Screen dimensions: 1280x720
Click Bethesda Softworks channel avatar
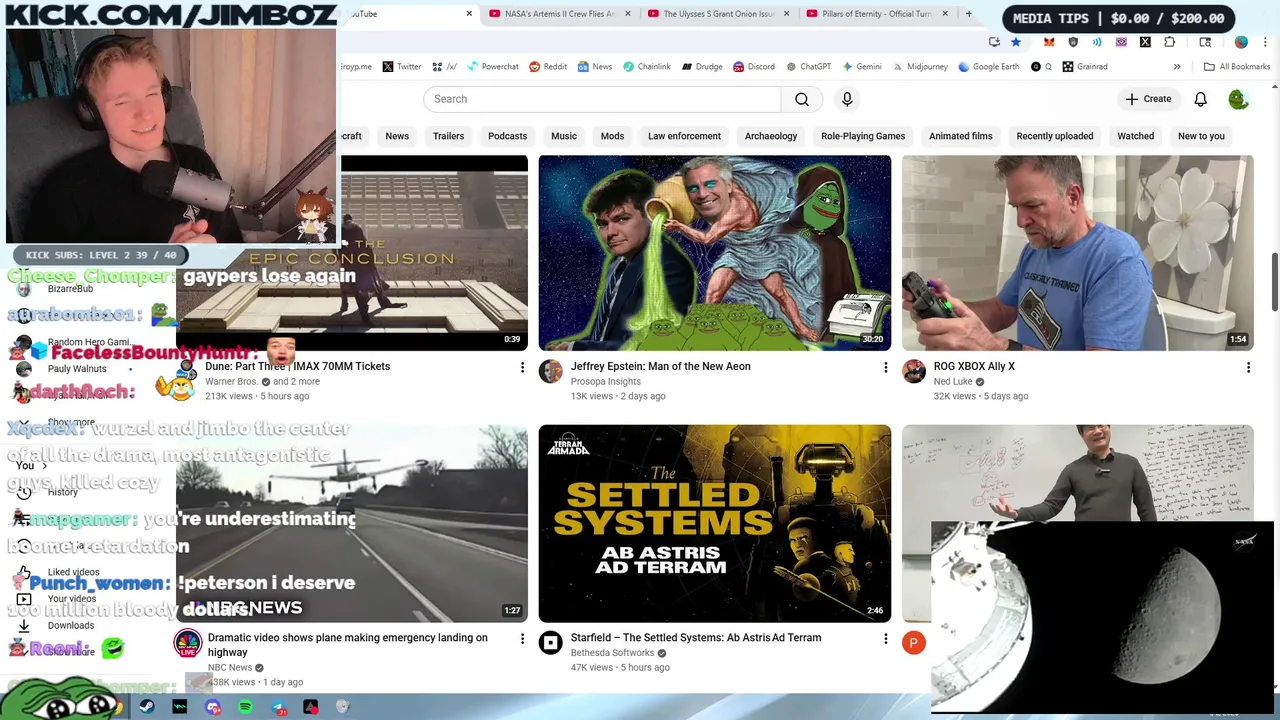click(551, 643)
